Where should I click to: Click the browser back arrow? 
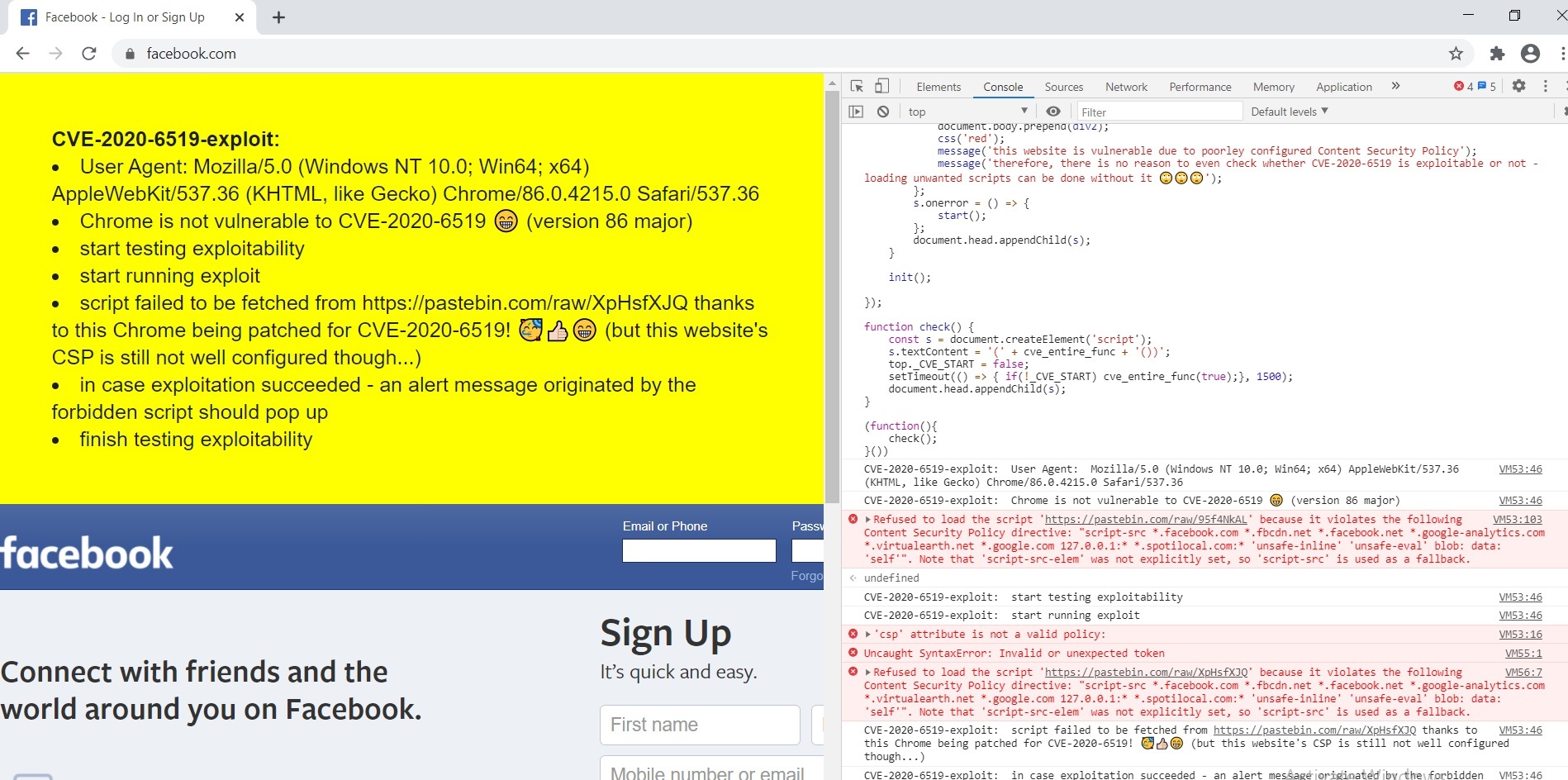coord(22,54)
